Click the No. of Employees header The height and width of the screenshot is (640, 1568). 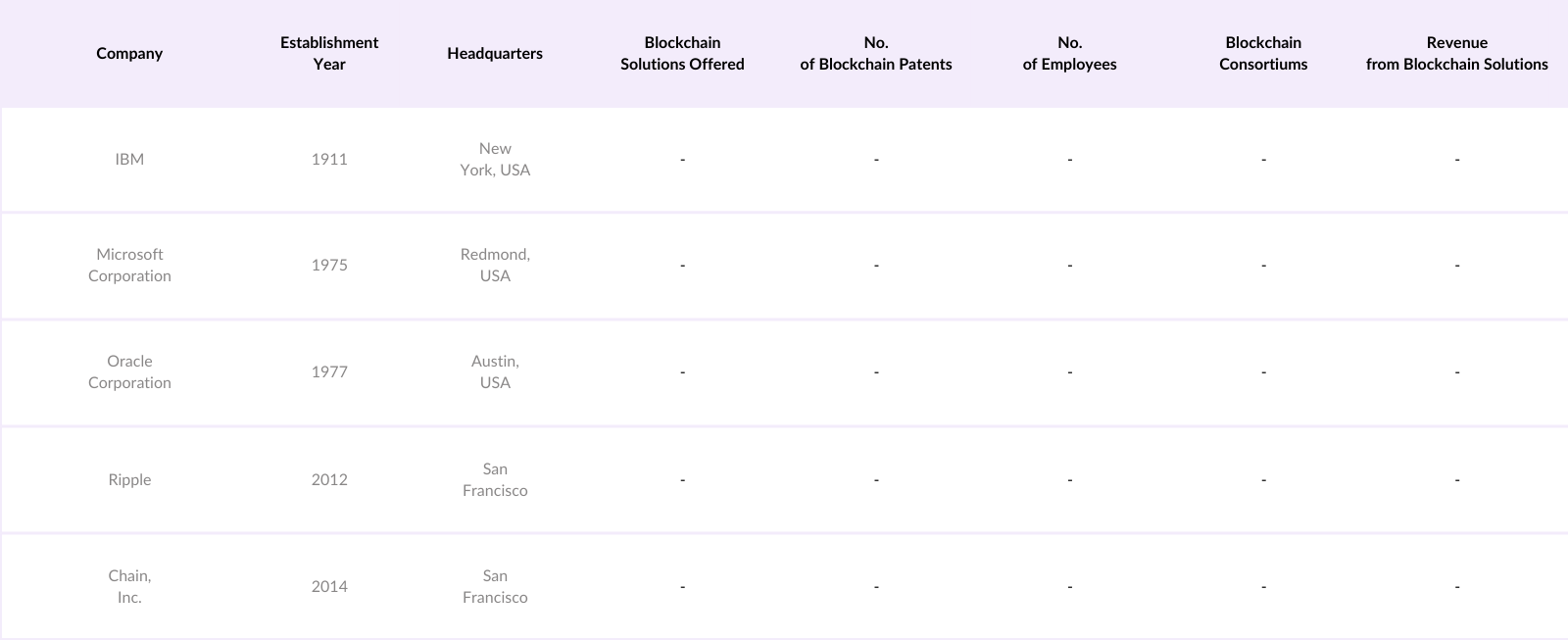coord(1069,54)
